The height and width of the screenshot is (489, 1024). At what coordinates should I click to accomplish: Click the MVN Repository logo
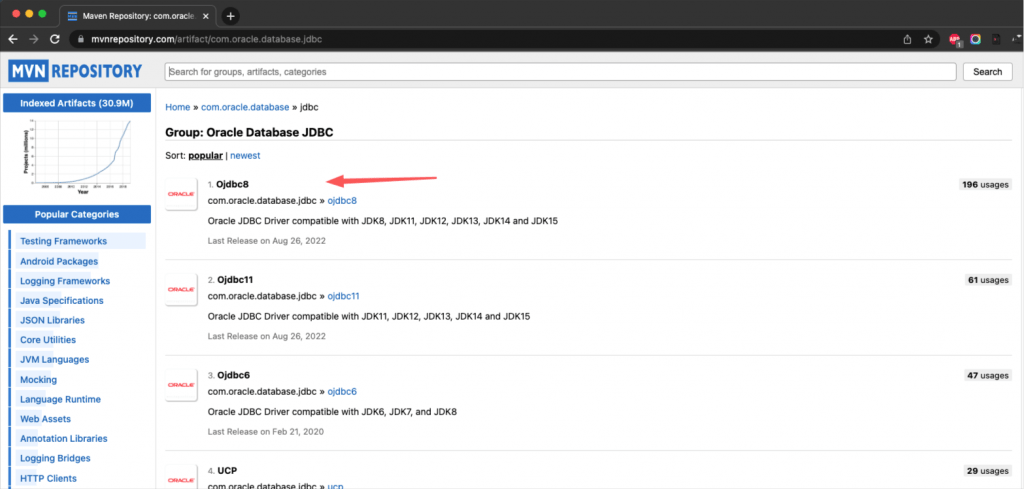tap(75, 71)
